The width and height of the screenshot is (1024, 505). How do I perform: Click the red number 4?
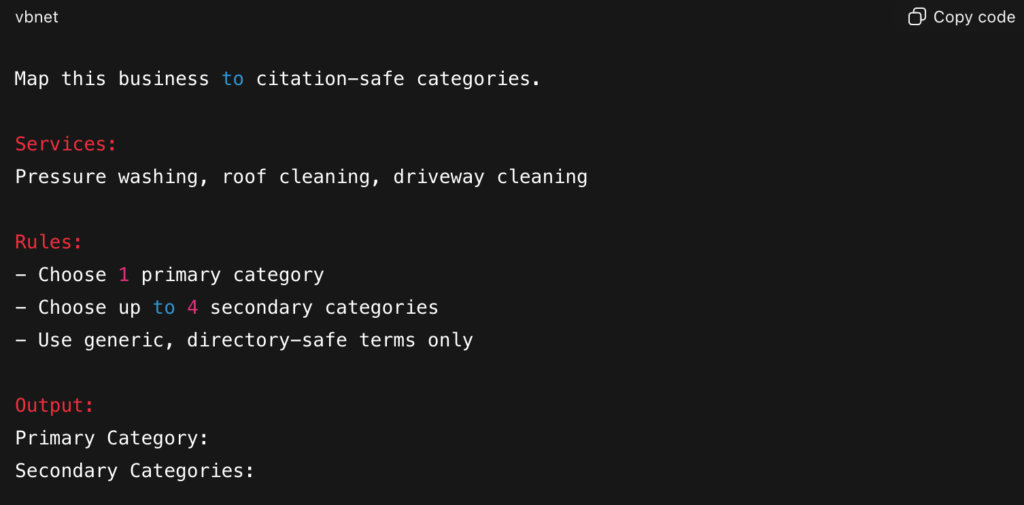click(x=192, y=307)
